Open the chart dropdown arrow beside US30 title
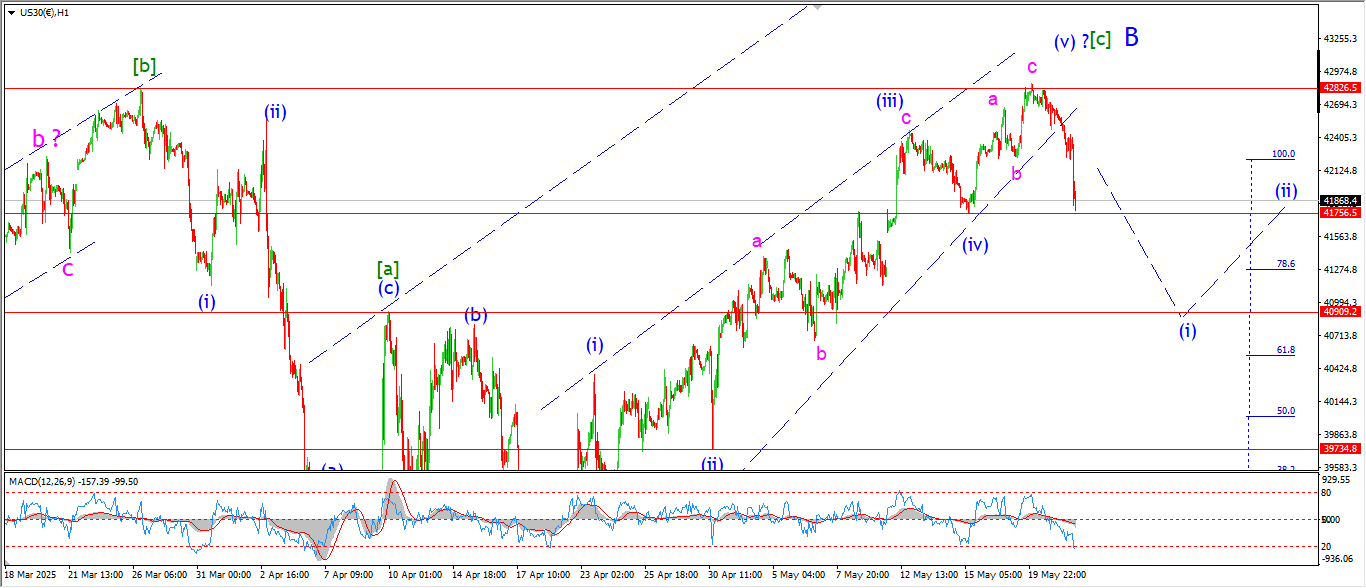 (x=10, y=12)
